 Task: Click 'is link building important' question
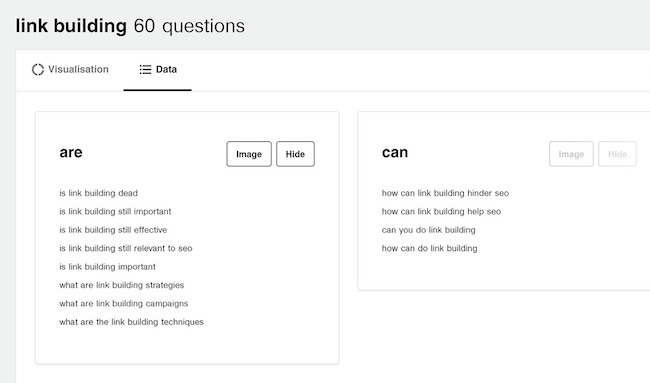pyautogui.click(x=107, y=267)
